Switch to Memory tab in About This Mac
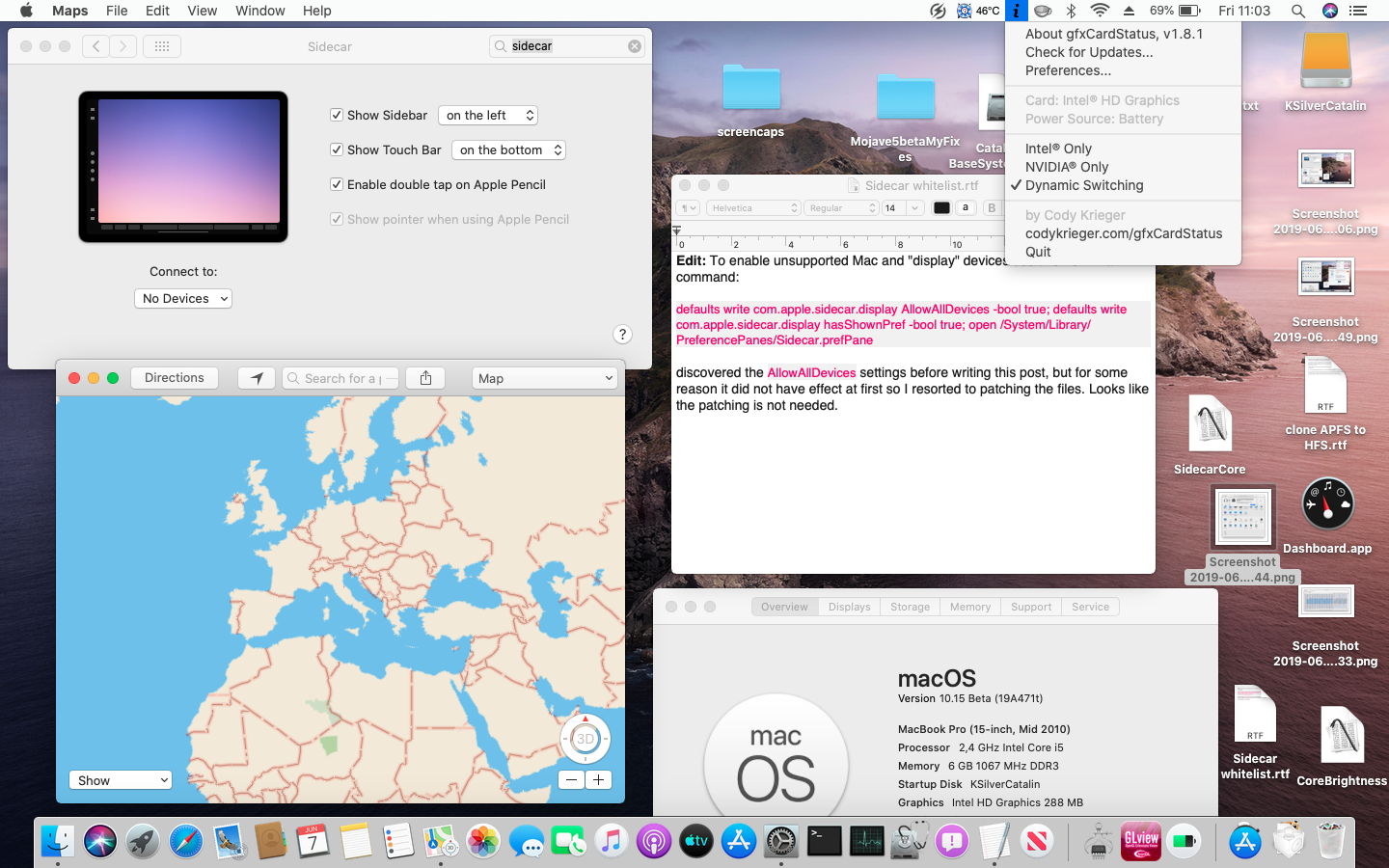The width and height of the screenshot is (1389, 868). 970,607
